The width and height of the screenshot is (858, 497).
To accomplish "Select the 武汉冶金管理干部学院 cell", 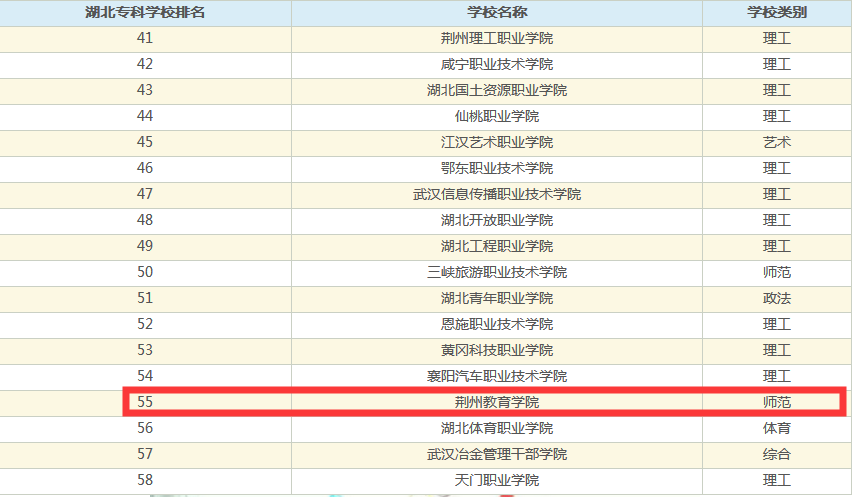I will (497, 455).
